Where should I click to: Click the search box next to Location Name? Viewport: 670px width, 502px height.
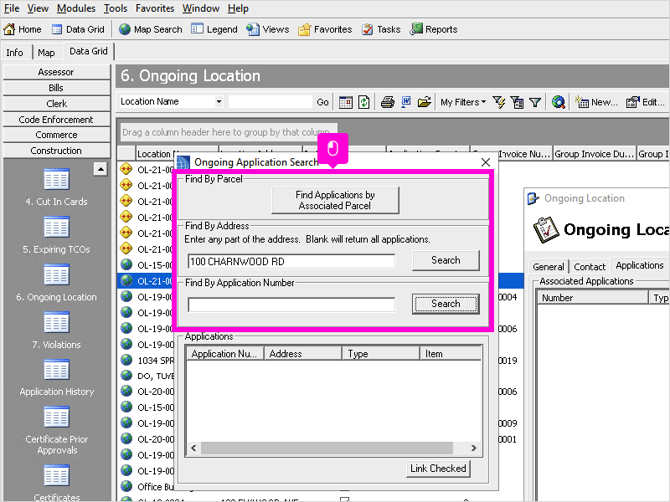point(270,102)
